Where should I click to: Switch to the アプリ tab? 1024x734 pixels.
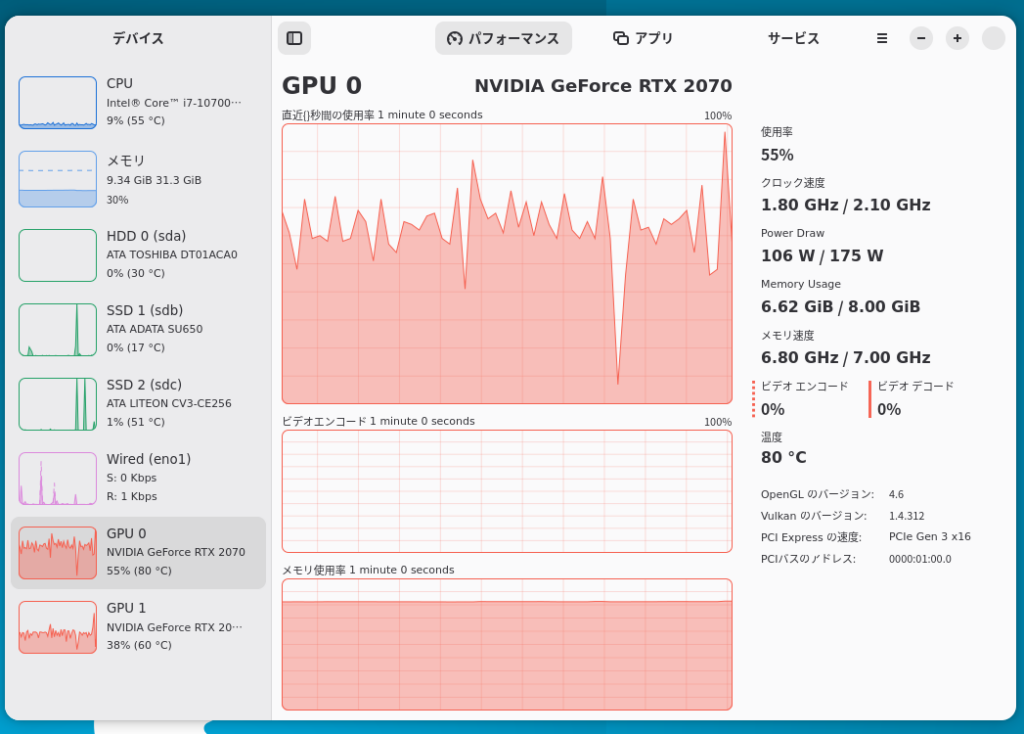pyautogui.click(x=643, y=38)
